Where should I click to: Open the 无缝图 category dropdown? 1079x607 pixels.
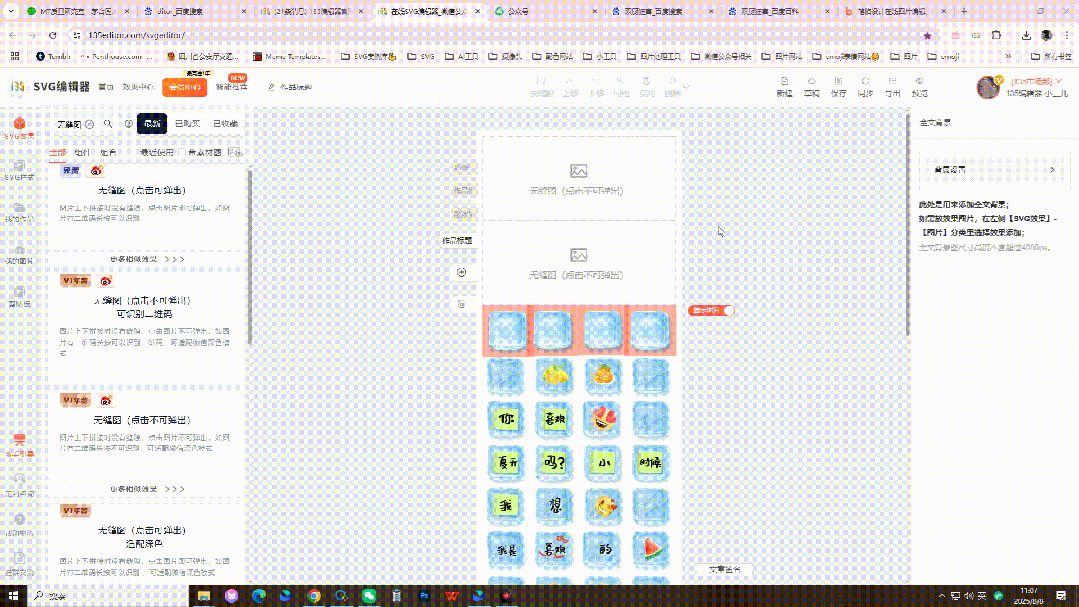pyautogui.click(x=76, y=125)
